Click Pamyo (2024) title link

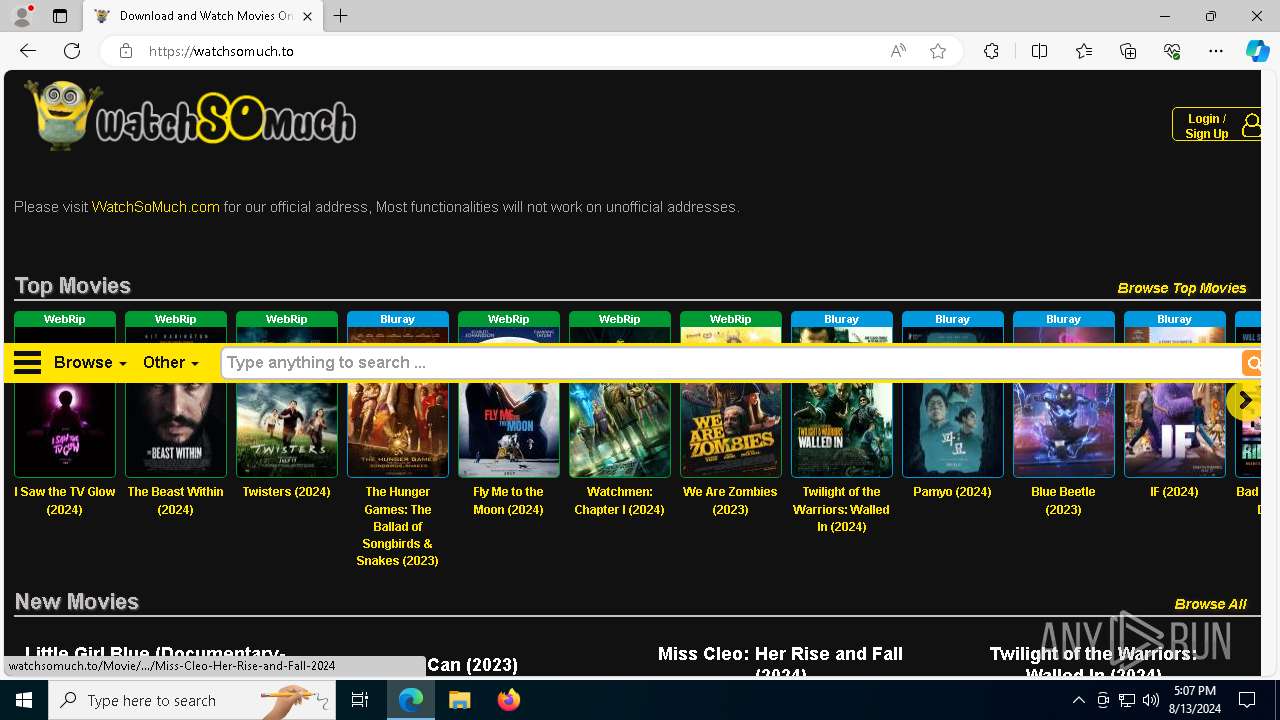(952, 492)
